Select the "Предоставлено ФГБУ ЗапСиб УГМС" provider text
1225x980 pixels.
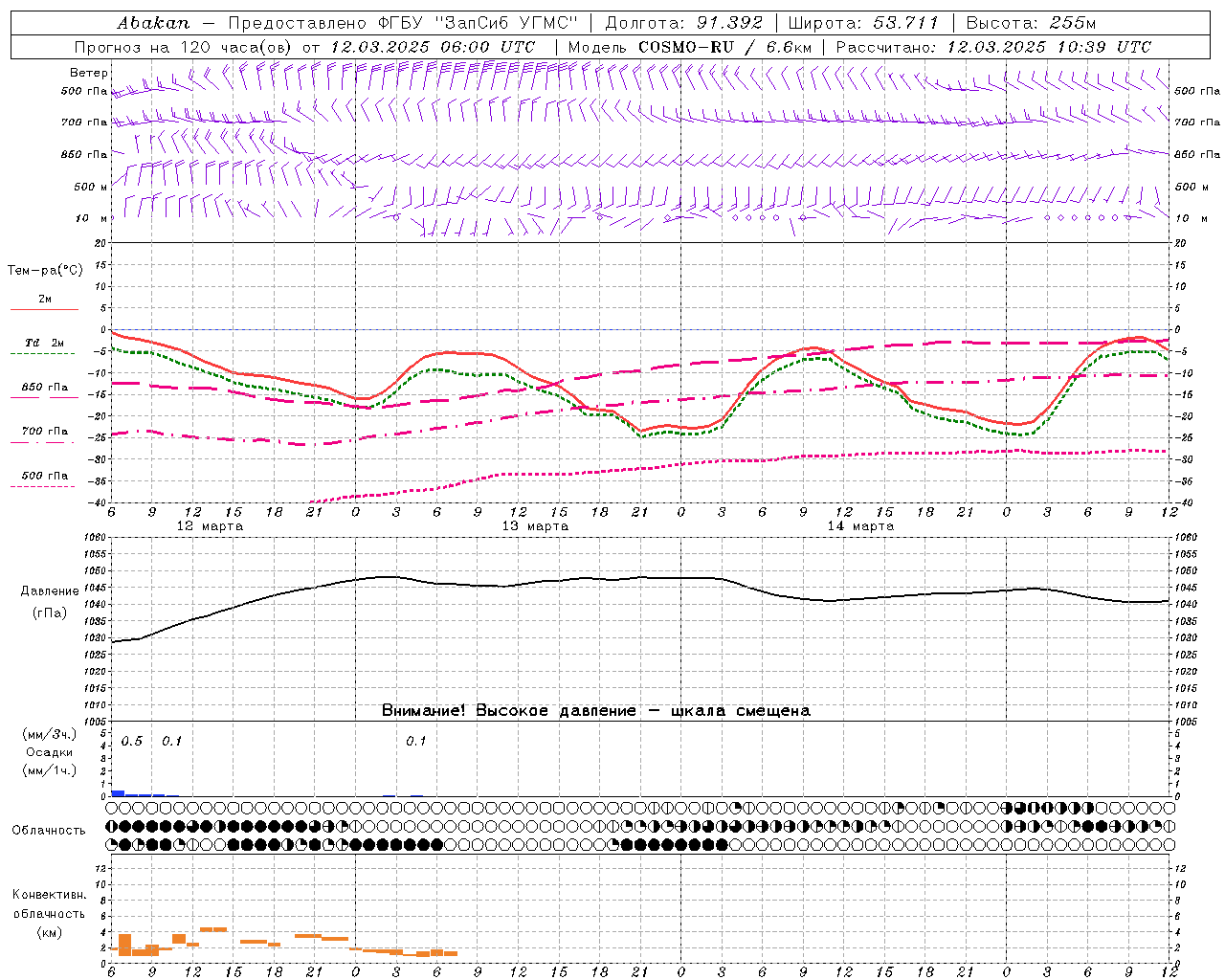403,22
